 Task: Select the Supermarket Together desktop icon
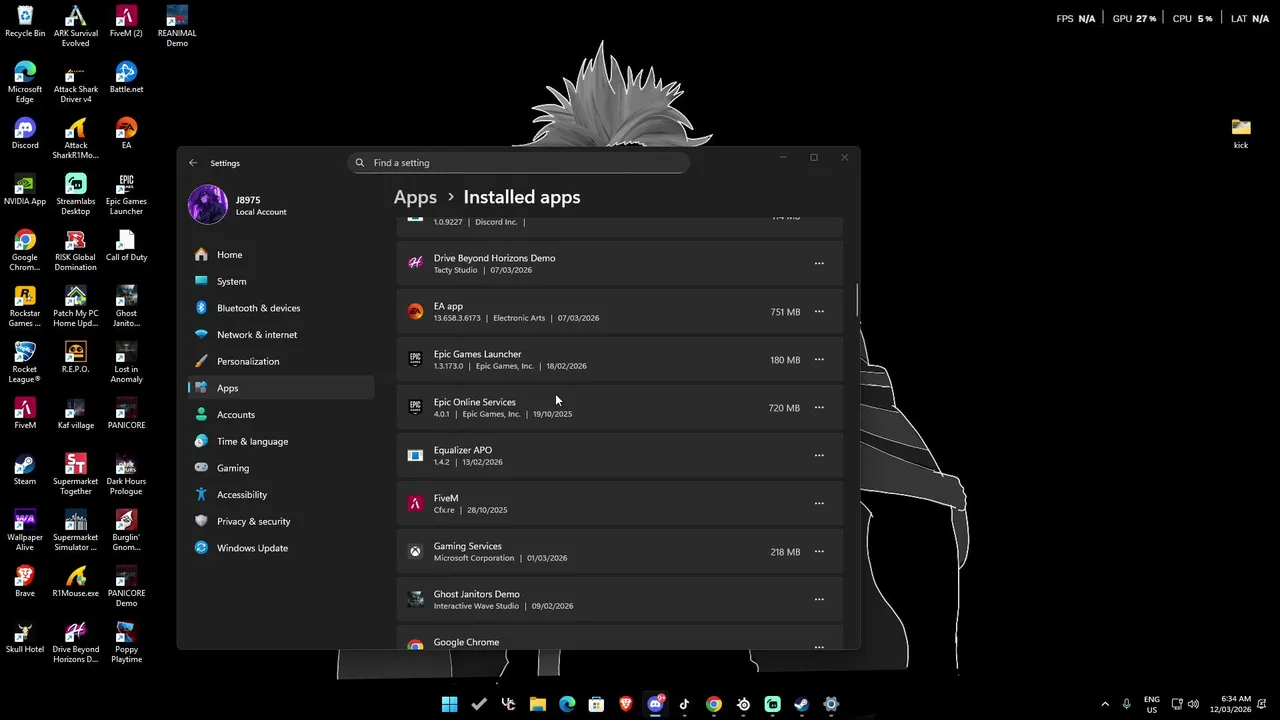[76, 474]
